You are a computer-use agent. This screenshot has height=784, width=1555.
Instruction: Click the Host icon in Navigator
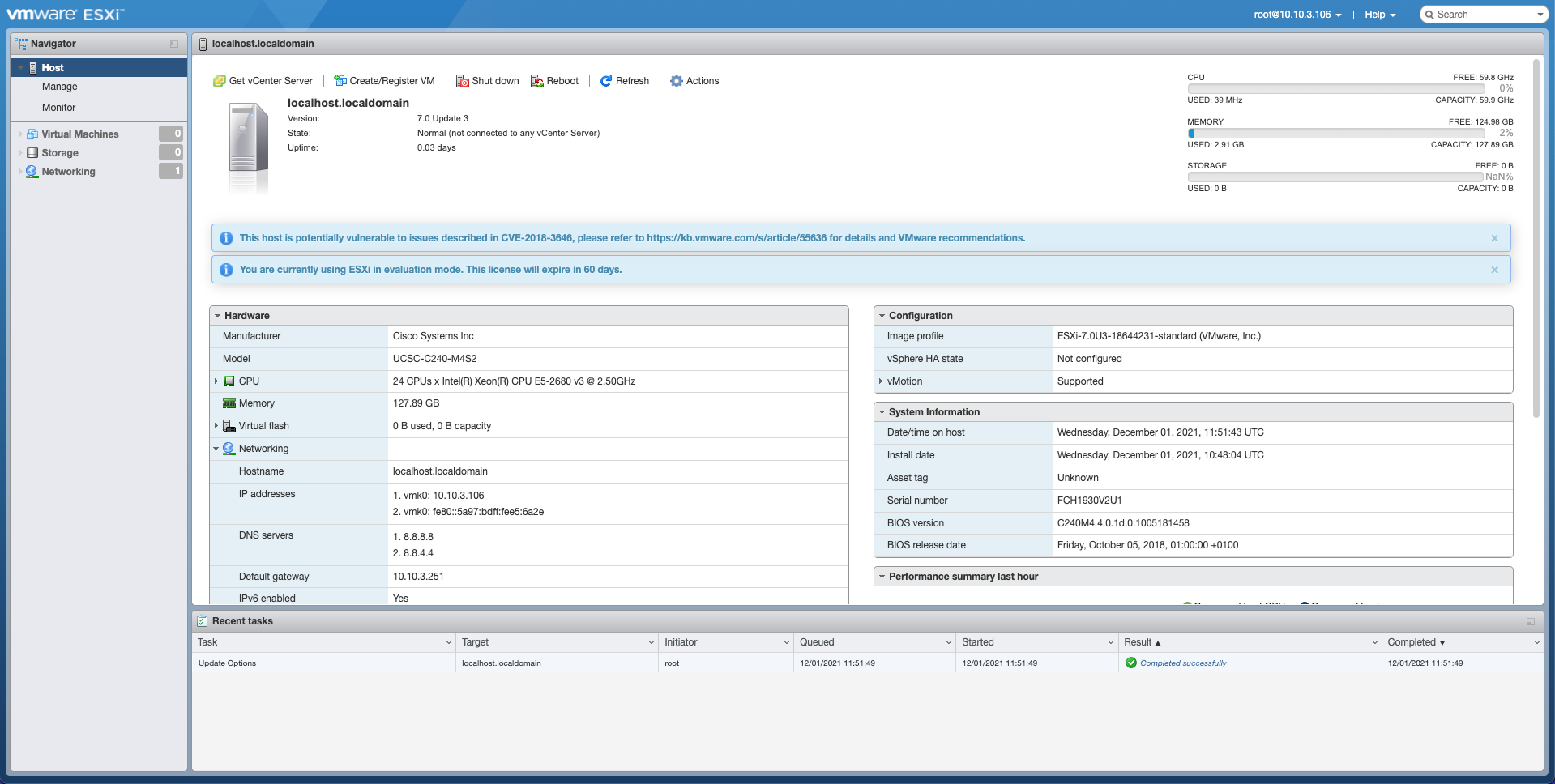click(x=33, y=68)
